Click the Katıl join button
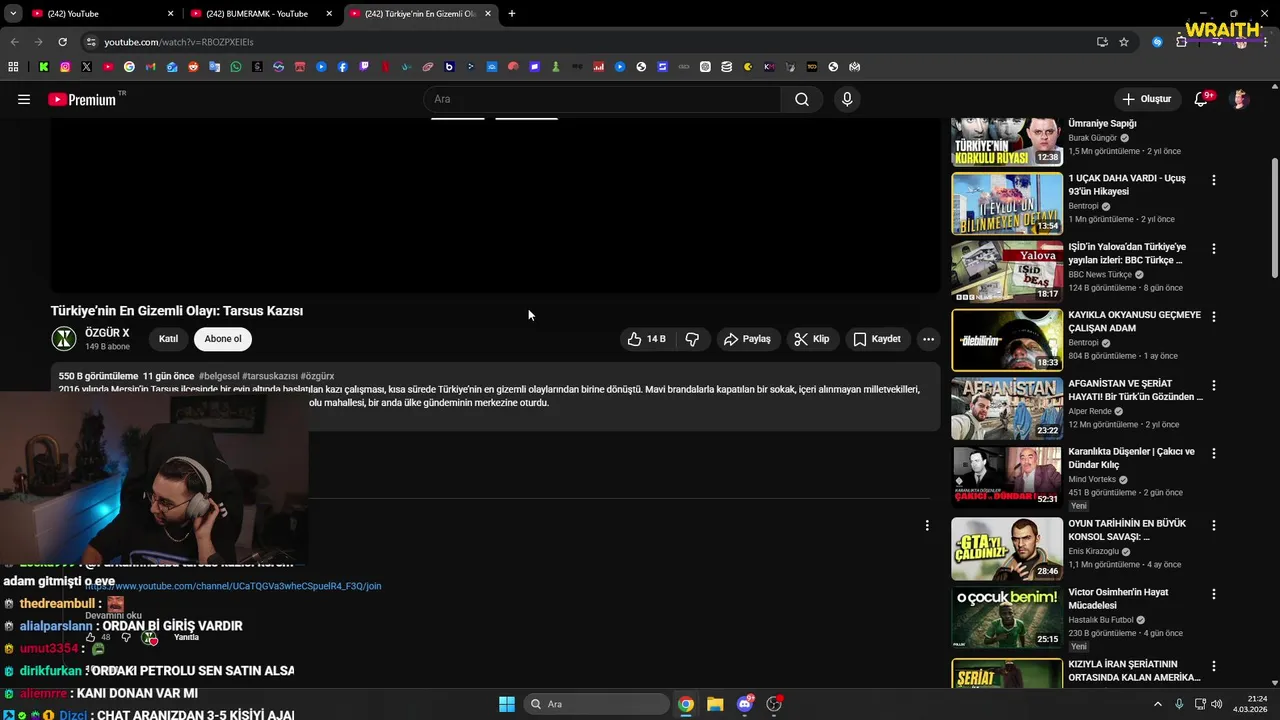The width and height of the screenshot is (1280, 720). point(168,339)
